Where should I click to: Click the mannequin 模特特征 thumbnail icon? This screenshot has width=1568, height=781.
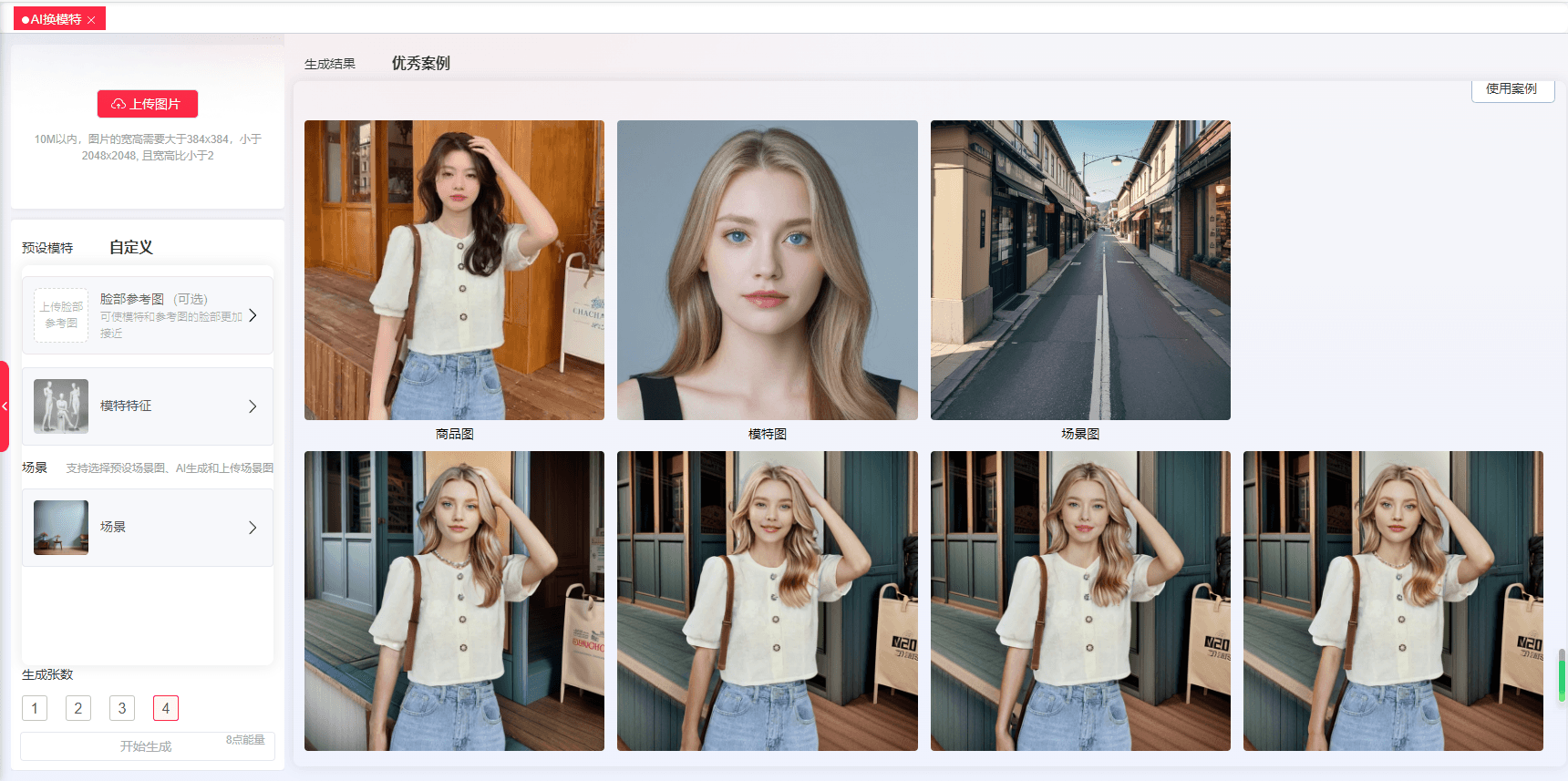(61, 406)
